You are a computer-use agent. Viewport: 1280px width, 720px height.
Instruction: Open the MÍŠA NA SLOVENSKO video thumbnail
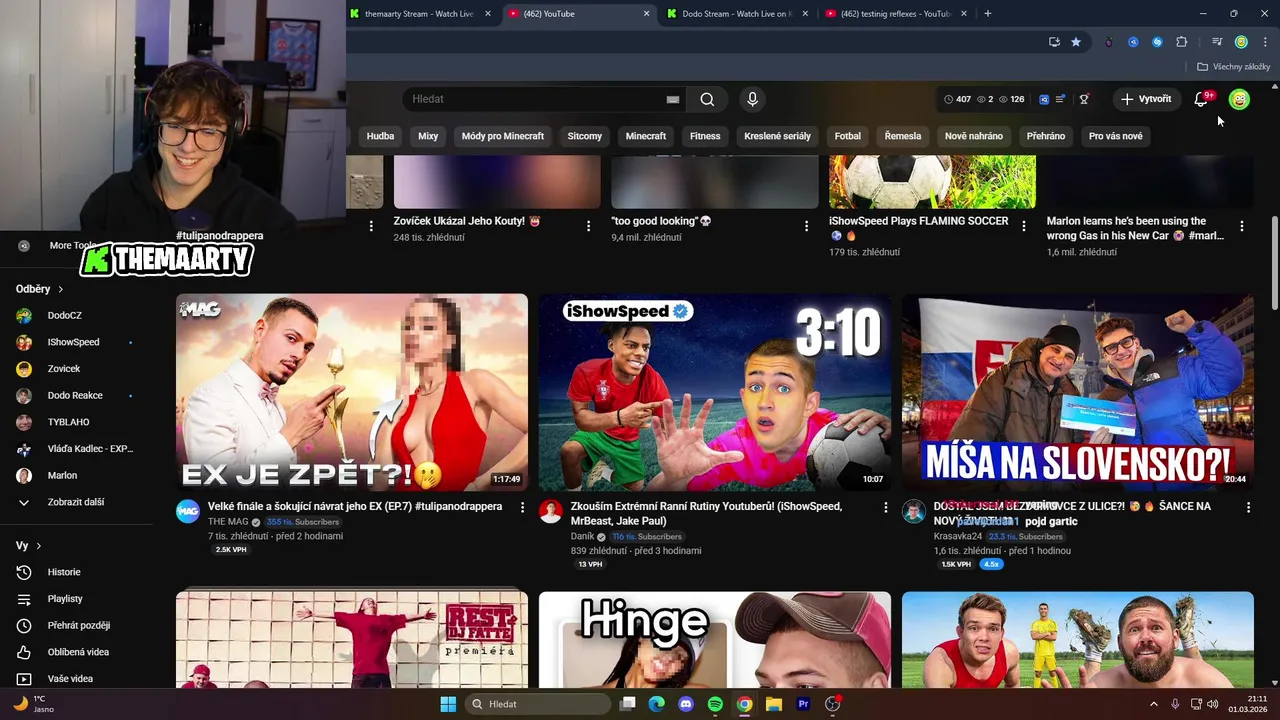[1078, 392]
